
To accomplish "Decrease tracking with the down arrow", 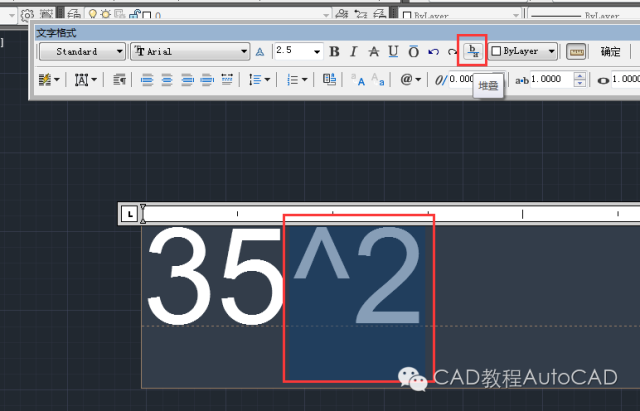I will click(x=580, y=83).
